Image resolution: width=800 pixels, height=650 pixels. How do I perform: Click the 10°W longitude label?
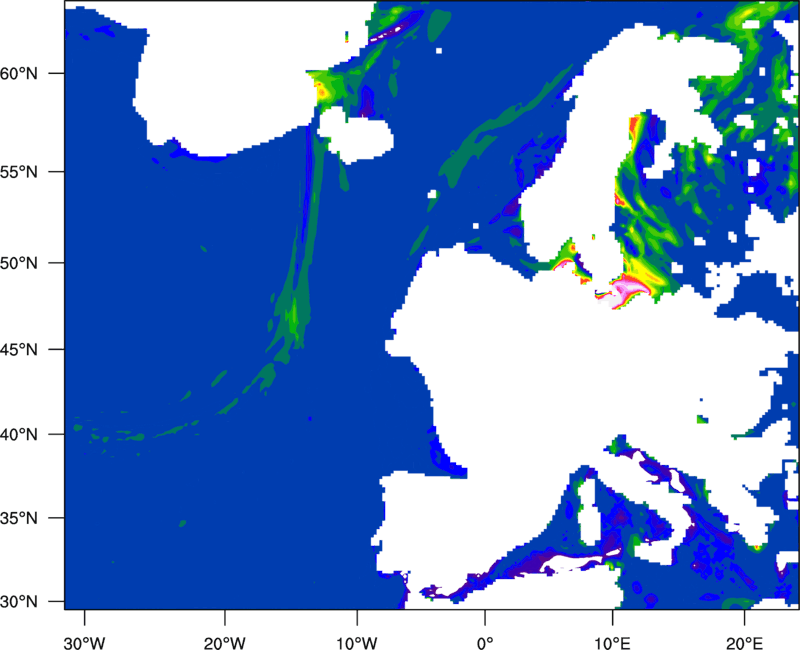pos(357,643)
